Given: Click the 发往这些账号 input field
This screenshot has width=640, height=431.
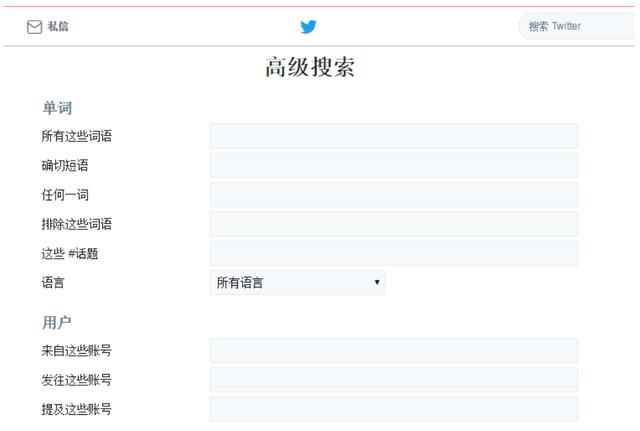Looking at the screenshot, I should point(394,380).
